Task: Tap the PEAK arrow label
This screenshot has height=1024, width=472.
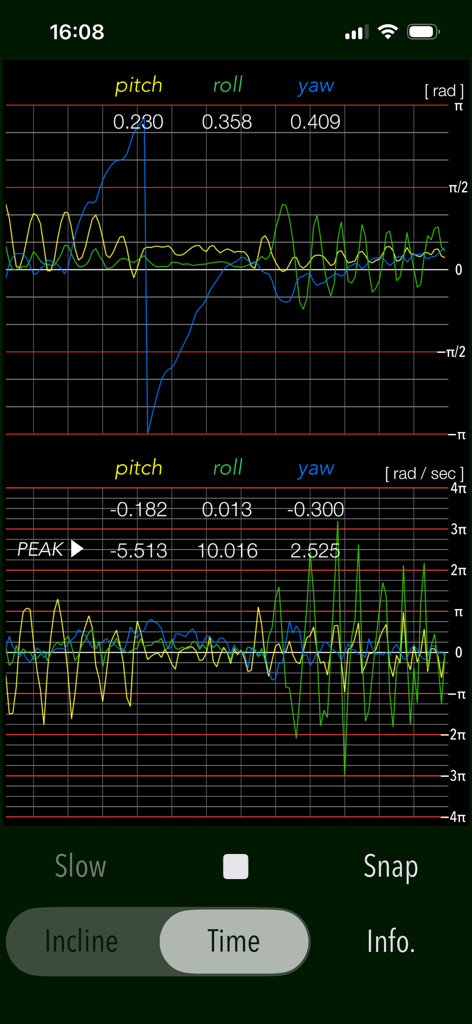Action: pyautogui.click(x=50, y=550)
